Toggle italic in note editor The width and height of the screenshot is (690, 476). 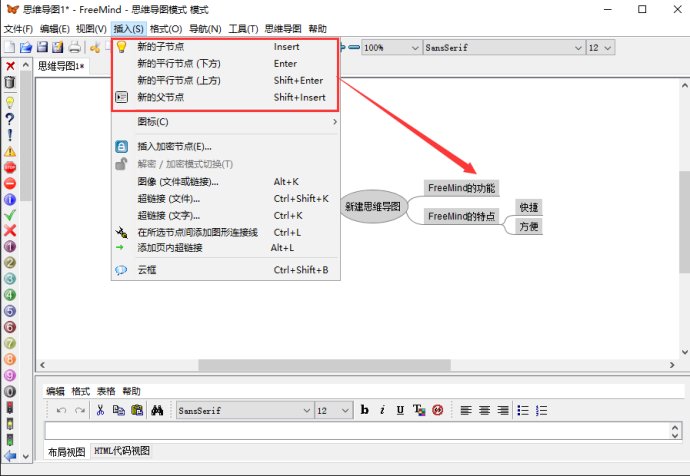point(382,410)
